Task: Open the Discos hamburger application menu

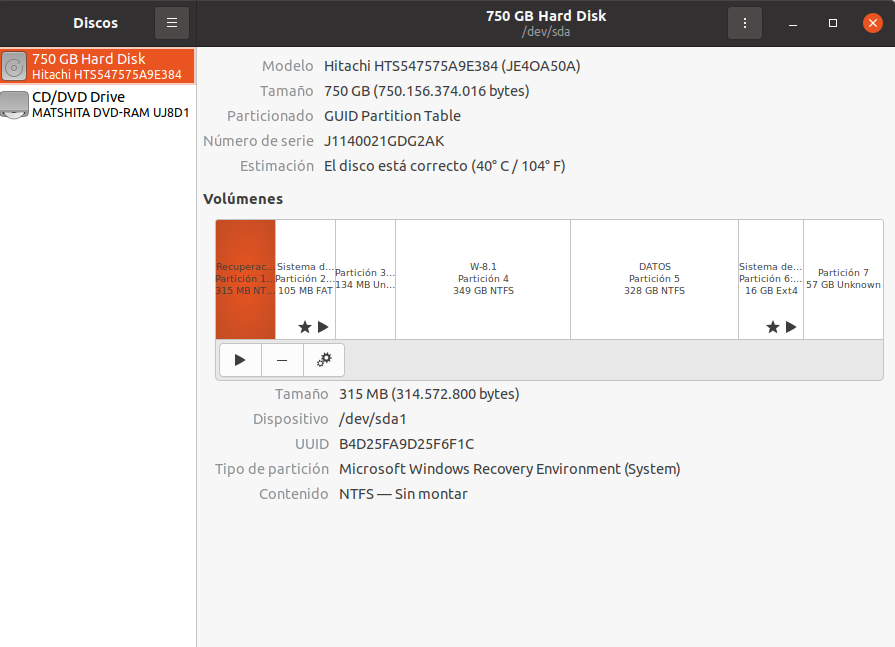Action: (x=172, y=23)
